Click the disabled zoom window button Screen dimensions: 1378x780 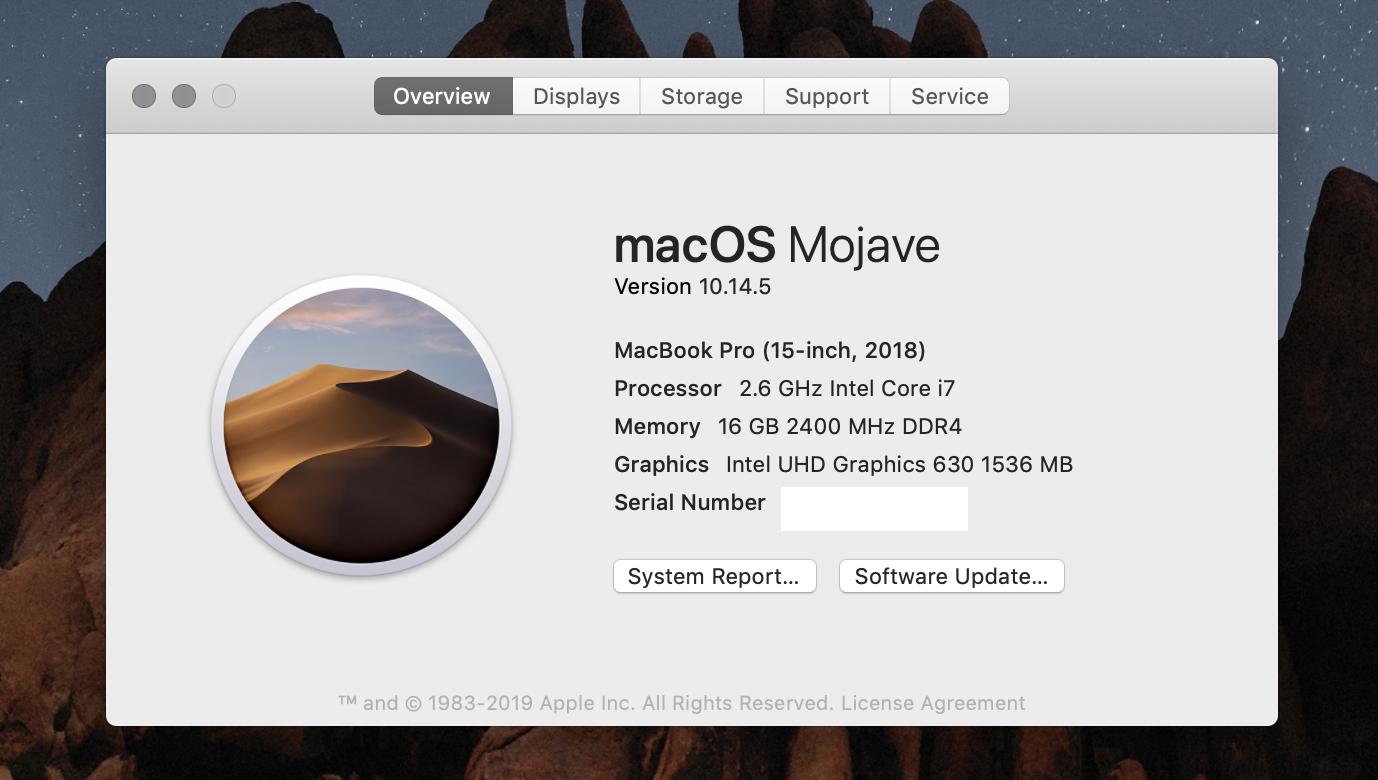click(224, 96)
